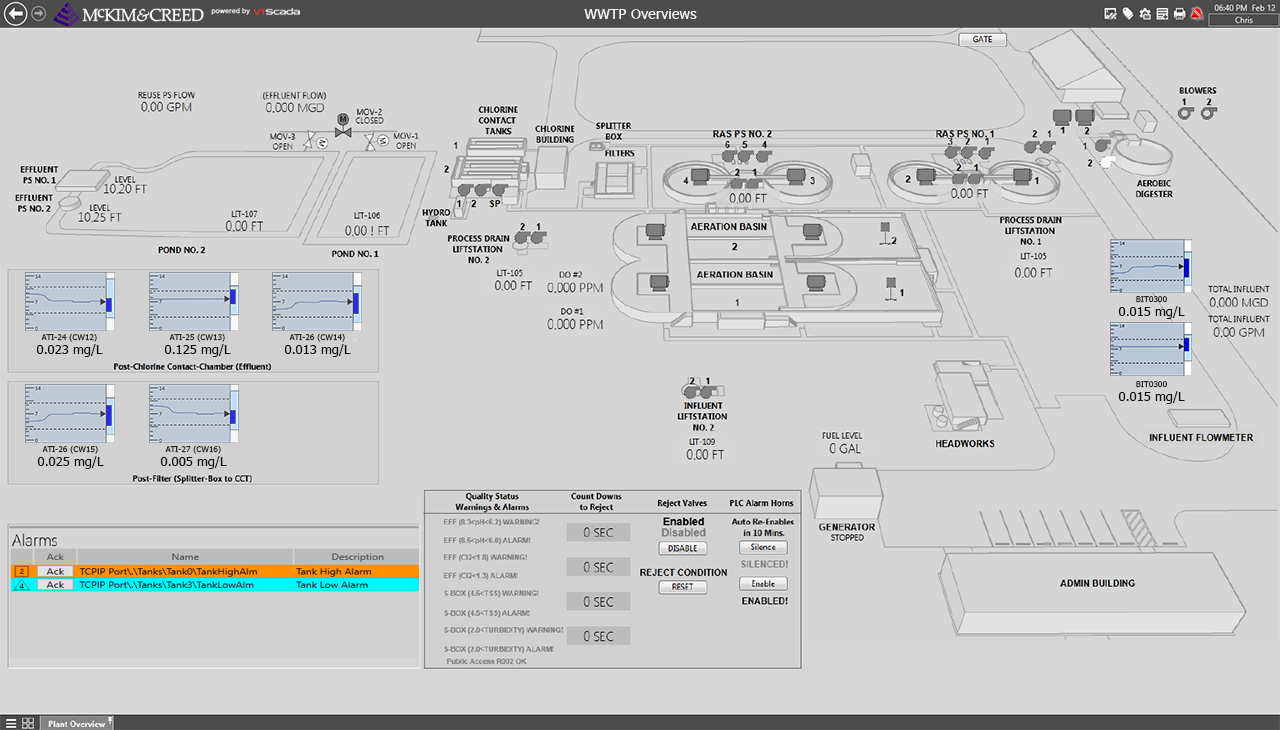Viewport: 1280px width, 730px height.
Task: Click the printer icon in title bar
Action: 1179,14
